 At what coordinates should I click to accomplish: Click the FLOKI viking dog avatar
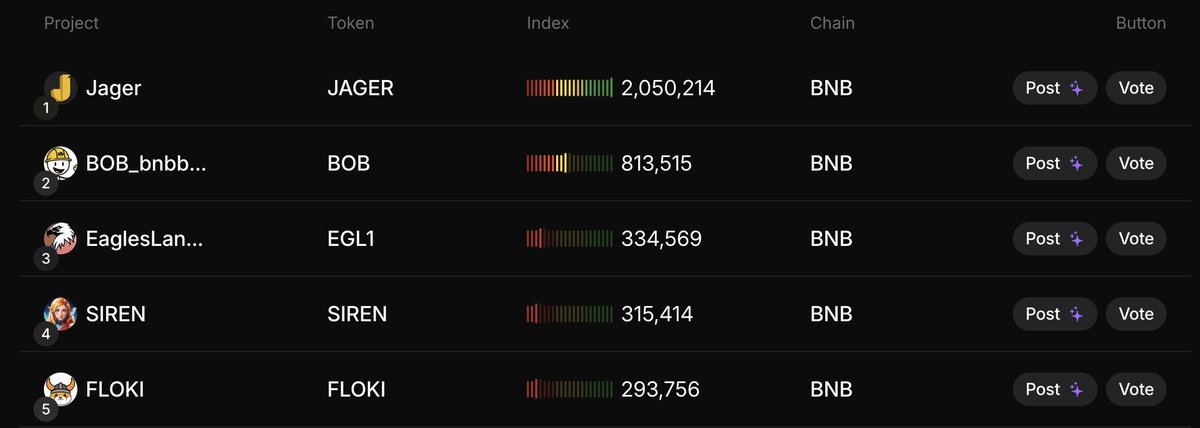pyautogui.click(x=61, y=389)
